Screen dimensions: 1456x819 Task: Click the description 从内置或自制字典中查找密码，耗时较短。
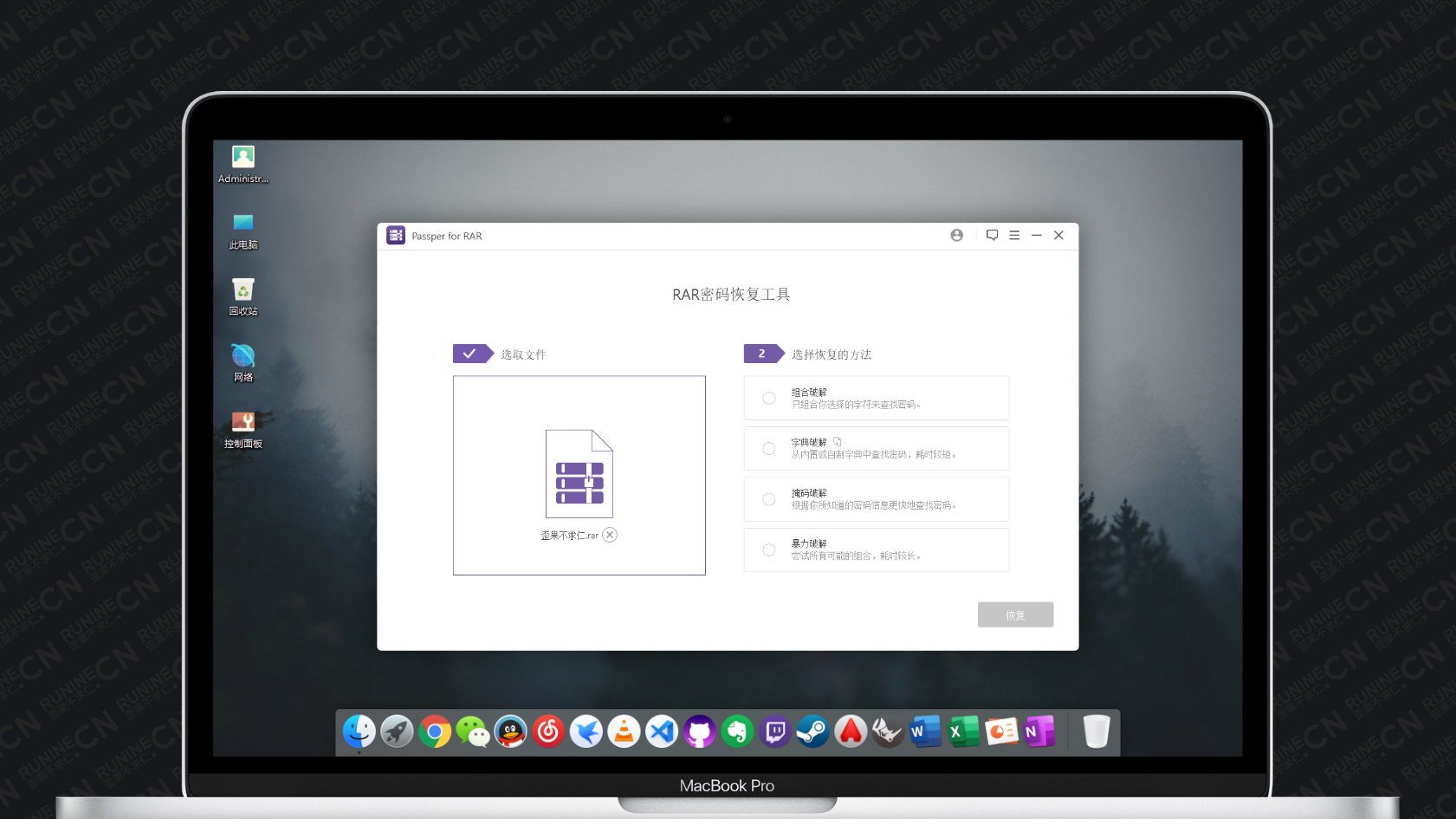[x=874, y=455]
